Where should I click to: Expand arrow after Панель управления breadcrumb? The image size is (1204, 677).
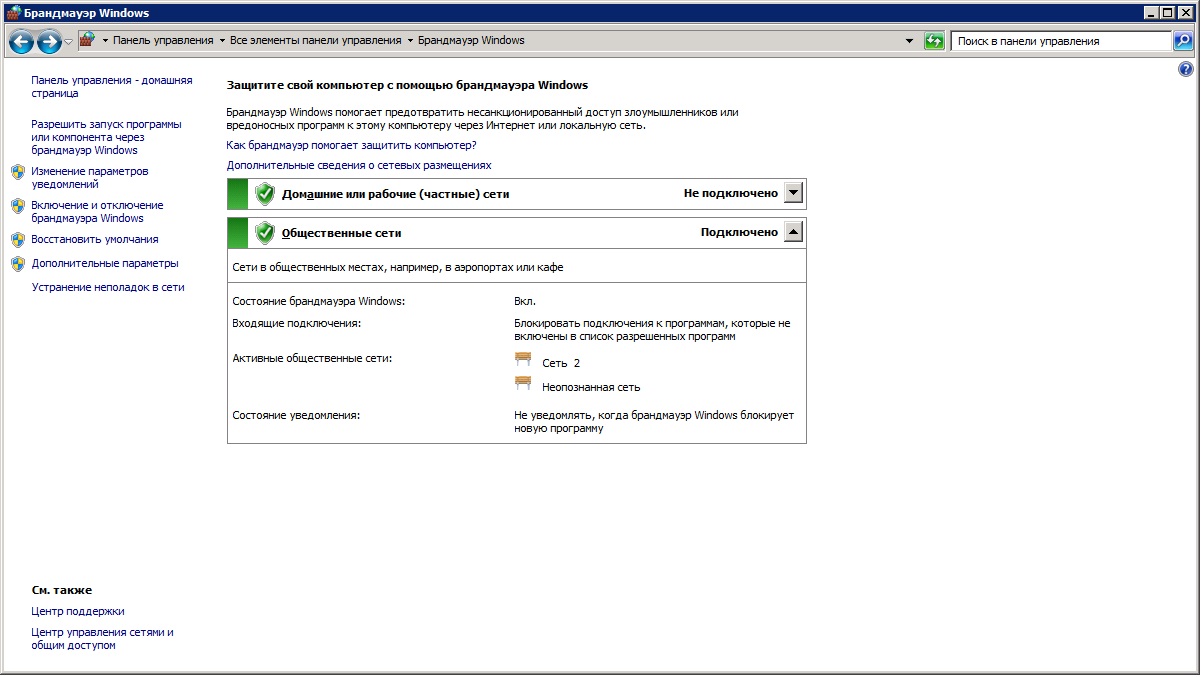[221, 41]
